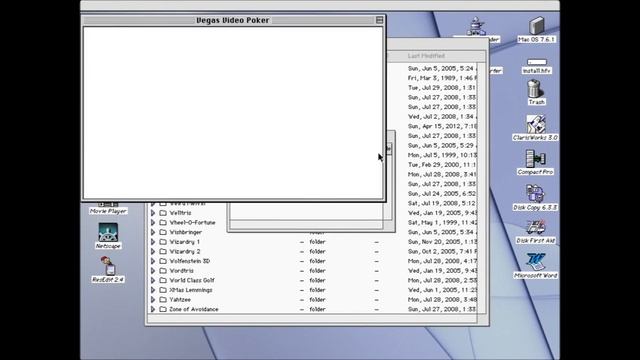Expand the Welltris folder triangle
The height and width of the screenshot is (360, 640).
click(153, 213)
